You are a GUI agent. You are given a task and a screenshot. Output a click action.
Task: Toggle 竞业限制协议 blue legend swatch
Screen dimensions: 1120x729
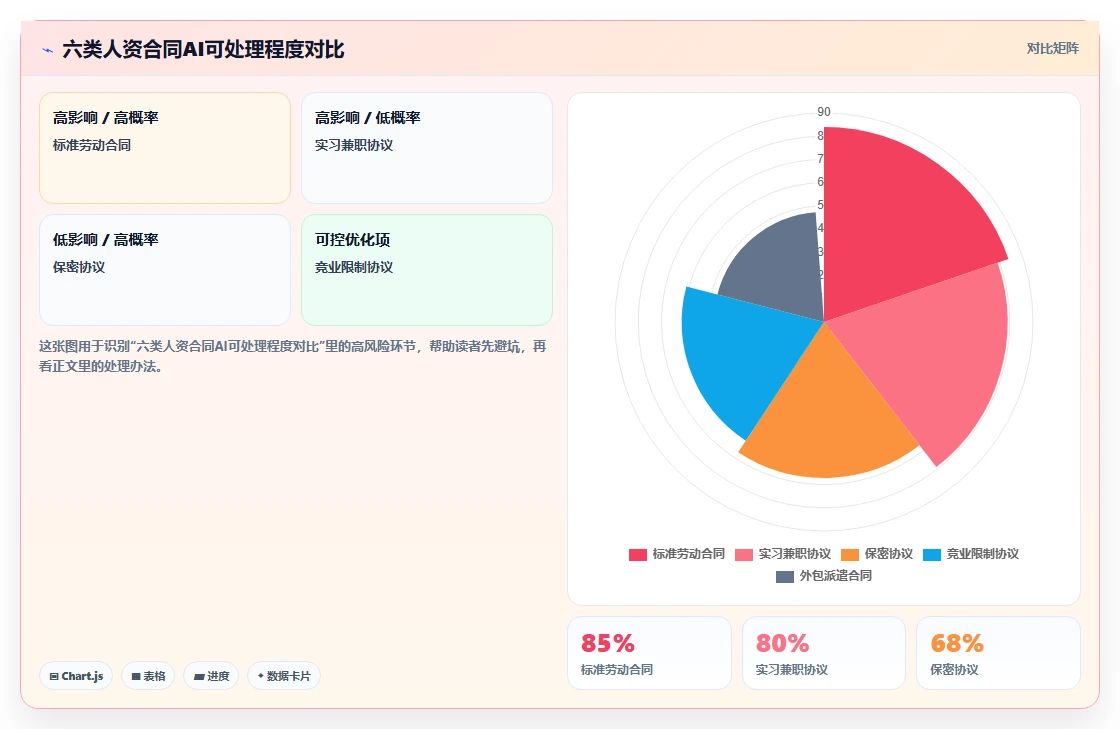(931, 555)
